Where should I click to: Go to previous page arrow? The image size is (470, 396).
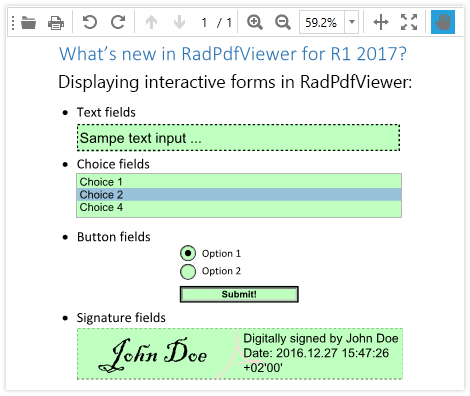coord(151,22)
